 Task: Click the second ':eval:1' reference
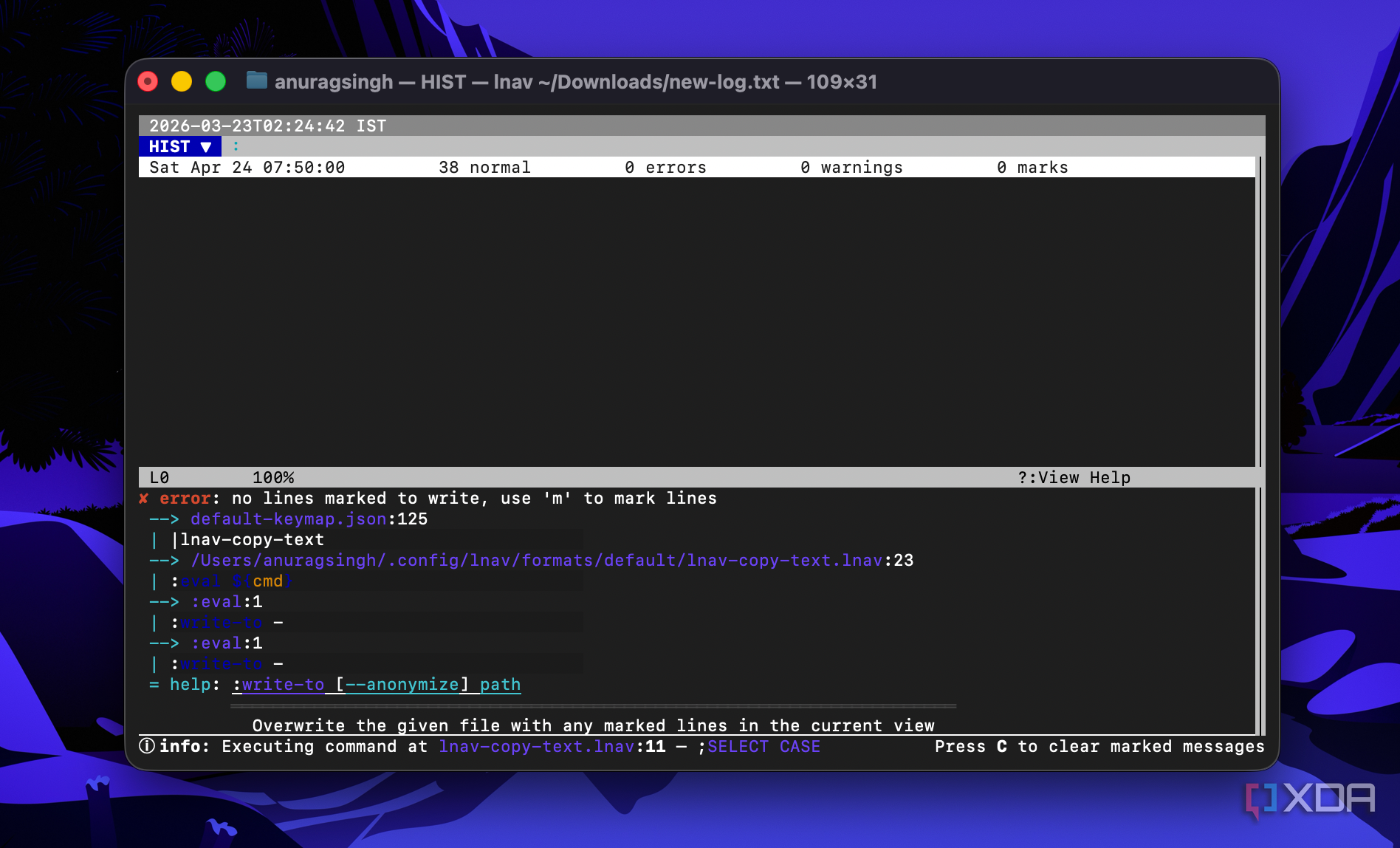click(227, 643)
